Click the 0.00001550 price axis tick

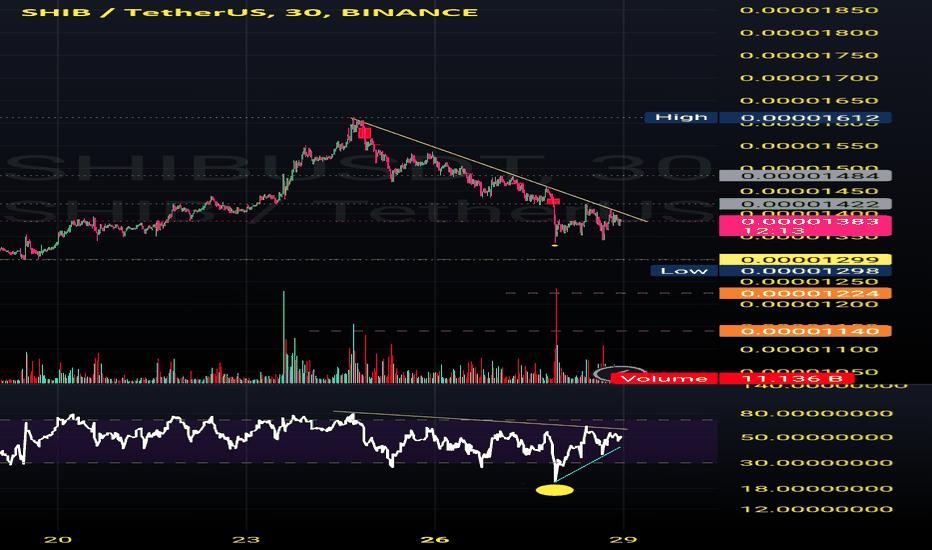(809, 146)
